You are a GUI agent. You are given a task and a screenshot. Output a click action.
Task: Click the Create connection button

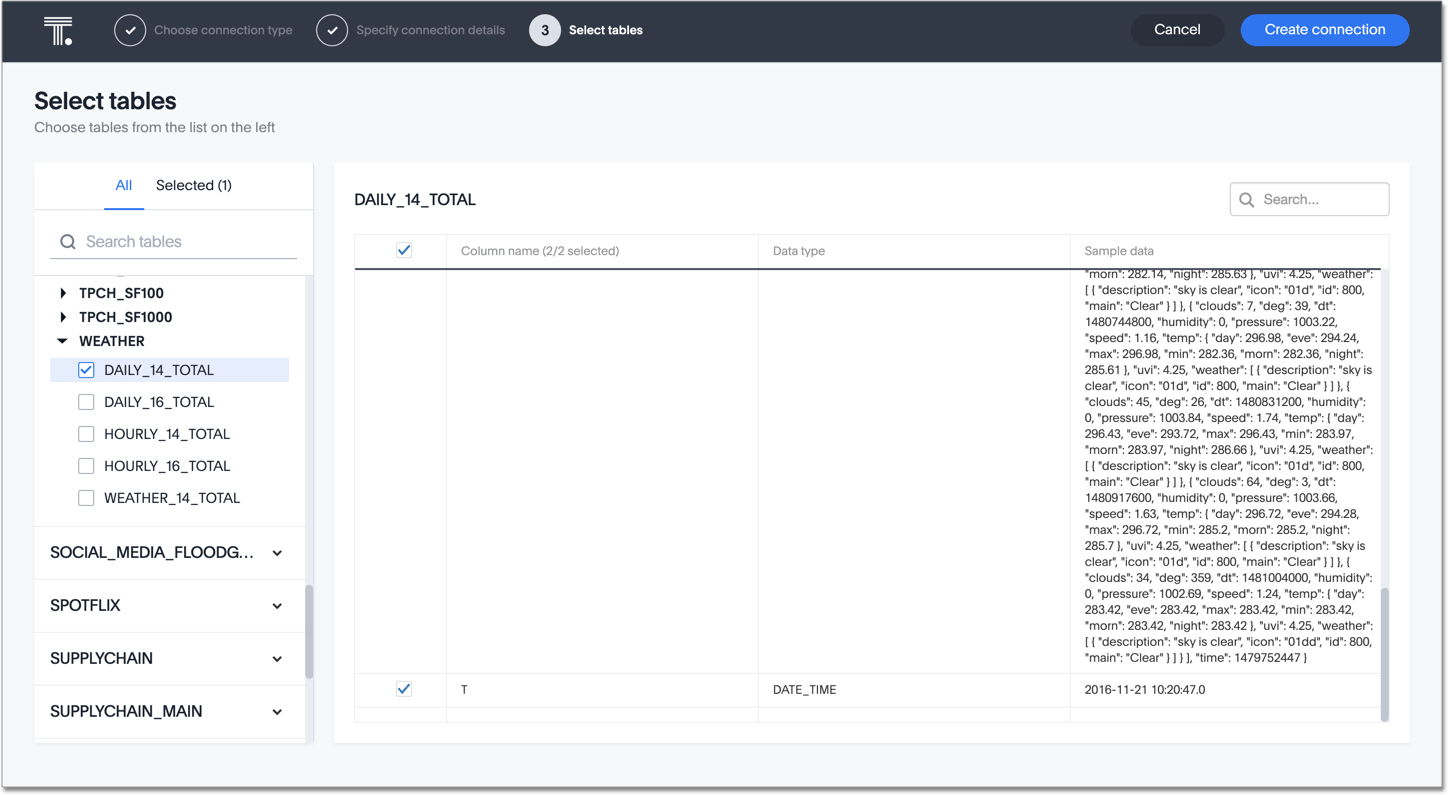point(1324,30)
